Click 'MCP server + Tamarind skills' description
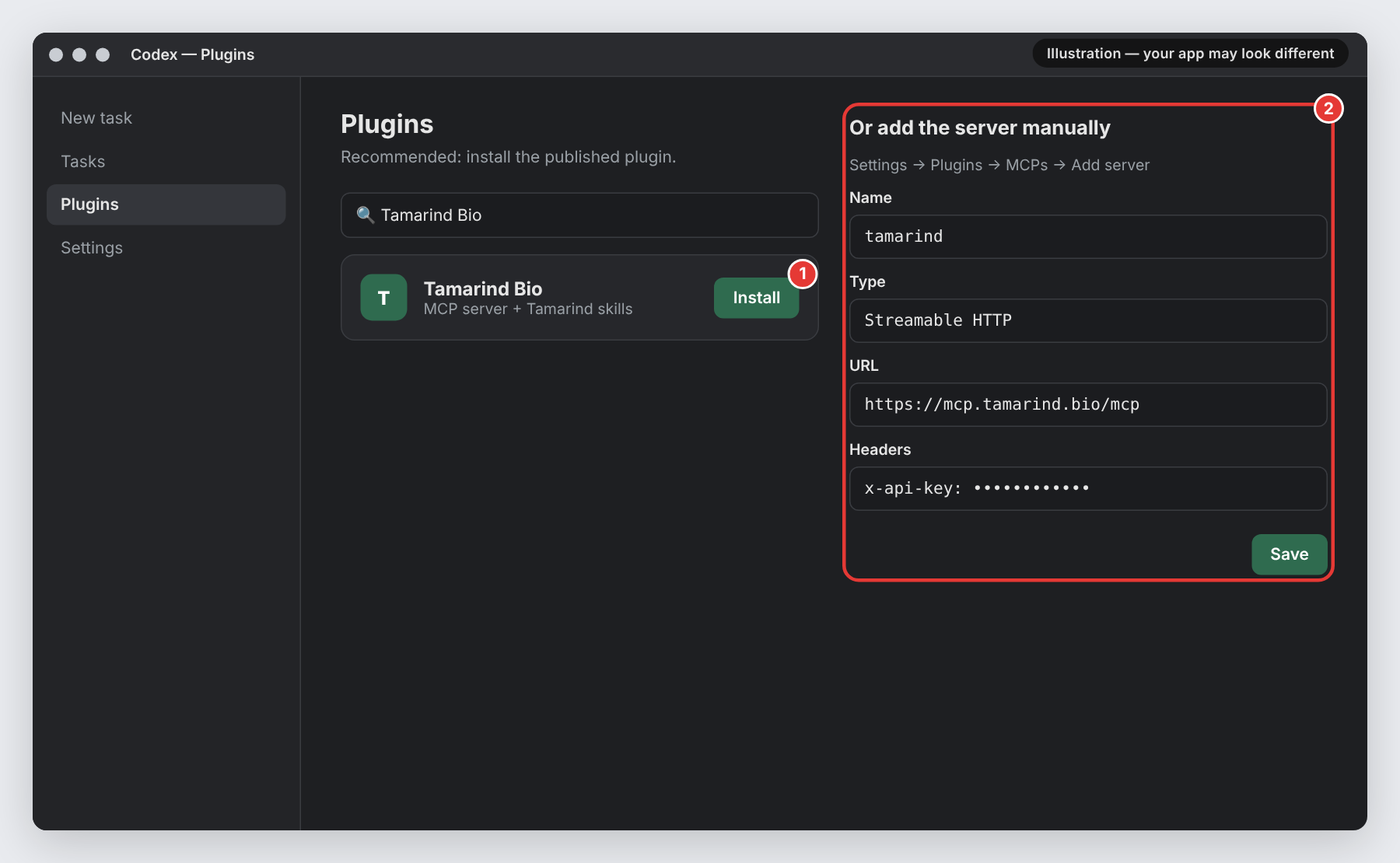 pyautogui.click(x=528, y=309)
